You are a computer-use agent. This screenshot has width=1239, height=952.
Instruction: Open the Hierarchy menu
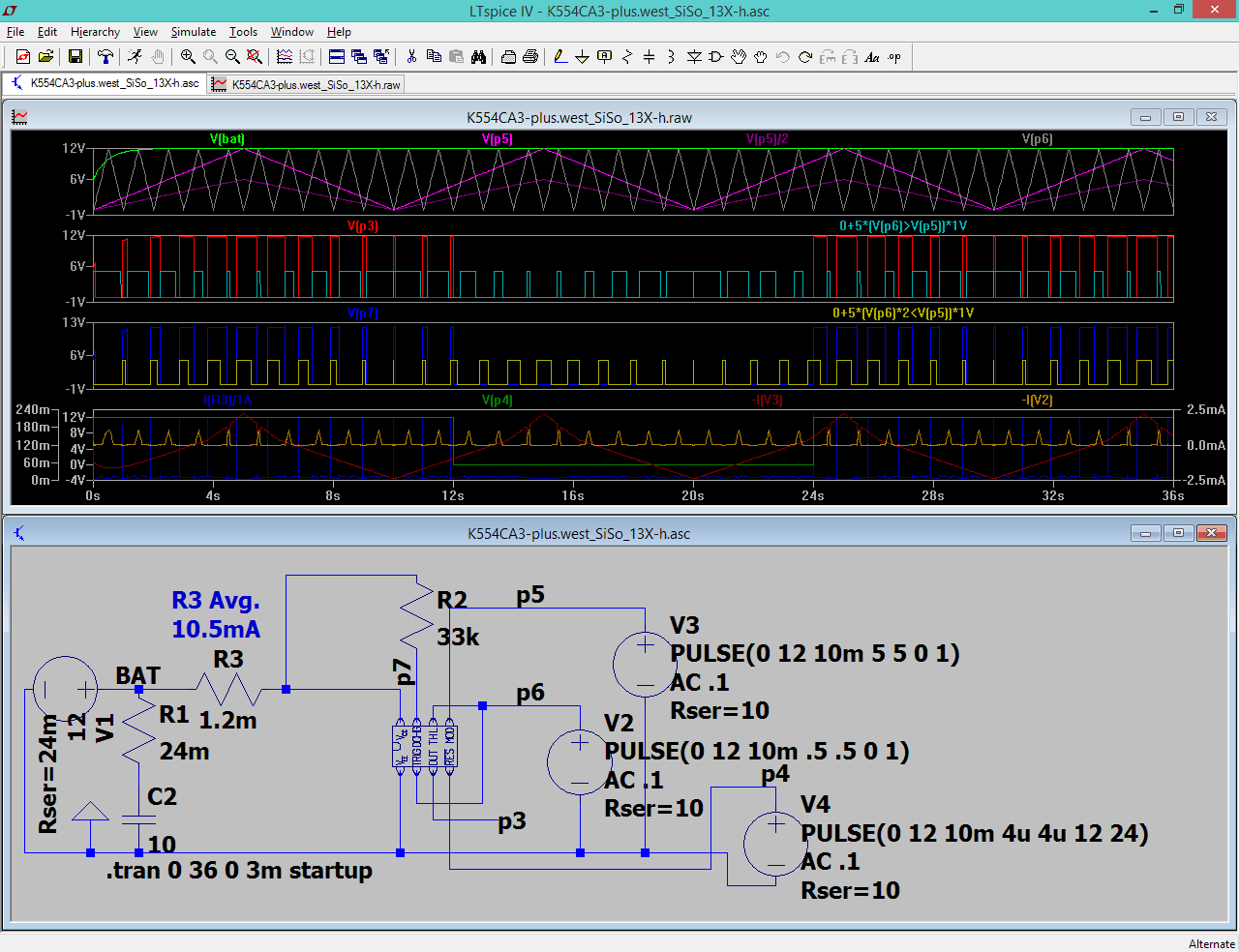click(95, 32)
